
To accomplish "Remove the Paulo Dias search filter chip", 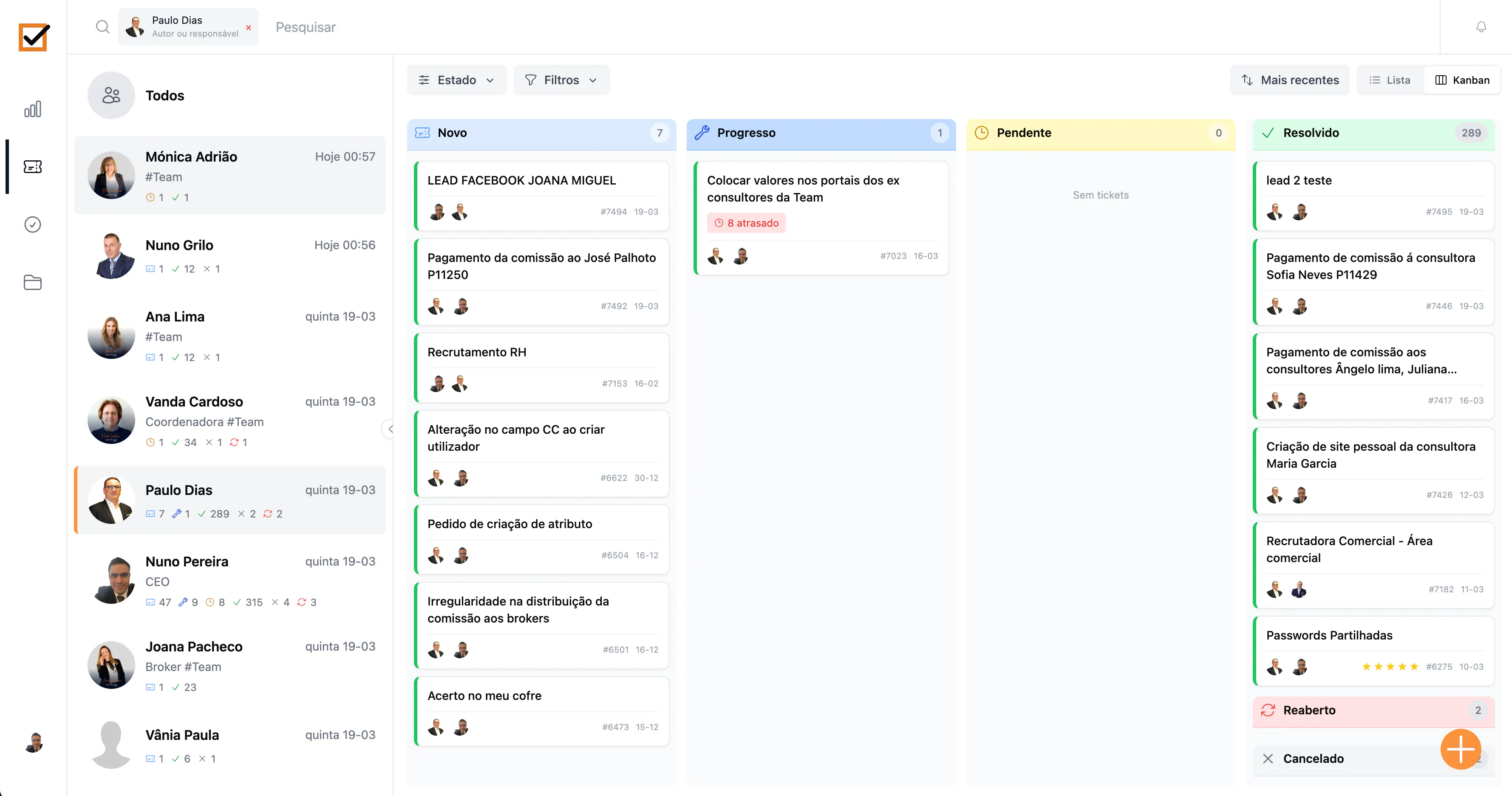I will 248,28.
